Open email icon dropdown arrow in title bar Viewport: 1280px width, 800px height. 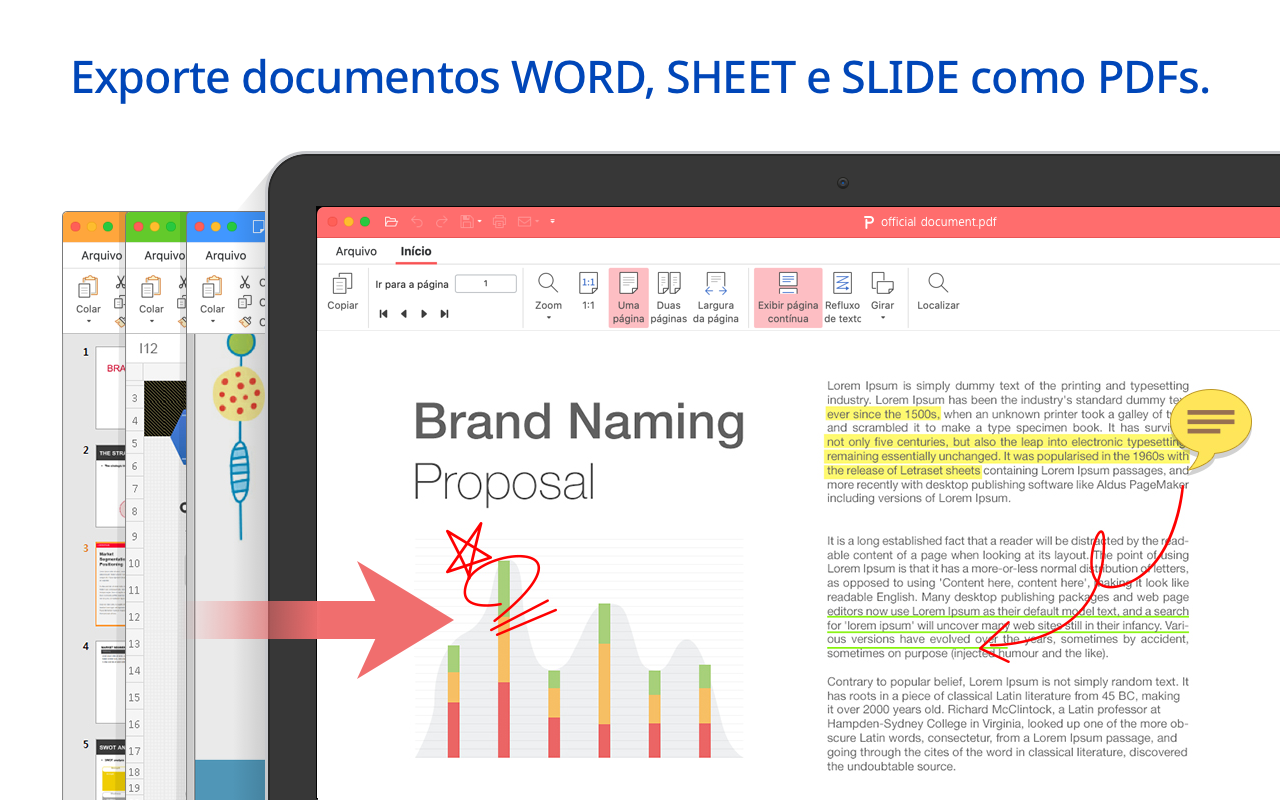537,221
